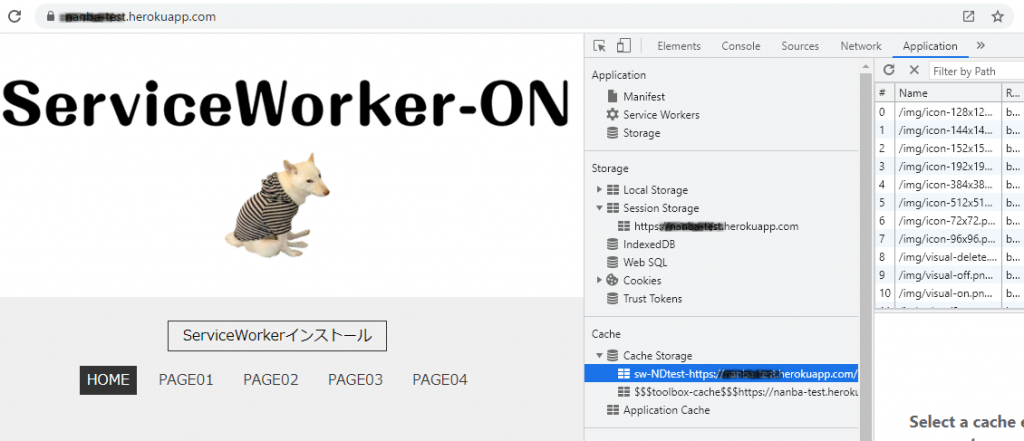Viewport: 1024px width, 441px height.
Task: Open page in app icon in address bar
Action: click(x=968, y=17)
